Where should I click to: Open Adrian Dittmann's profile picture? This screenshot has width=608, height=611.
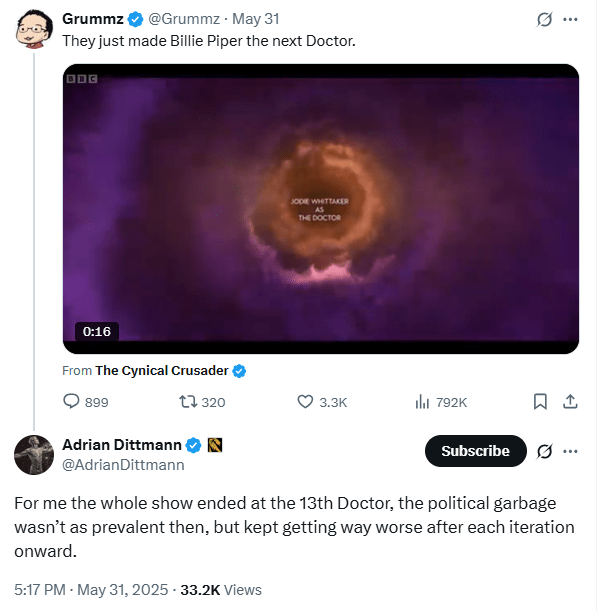tap(33, 455)
